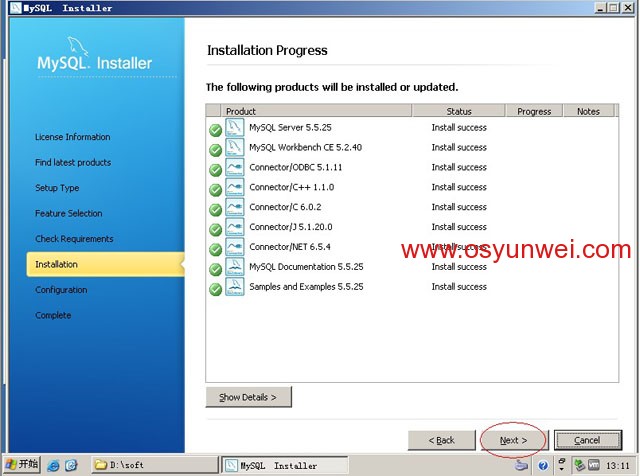This screenshot has width=640, height=476.
Task: Click Install success status for MySQL Server
Action: [459, 127]
